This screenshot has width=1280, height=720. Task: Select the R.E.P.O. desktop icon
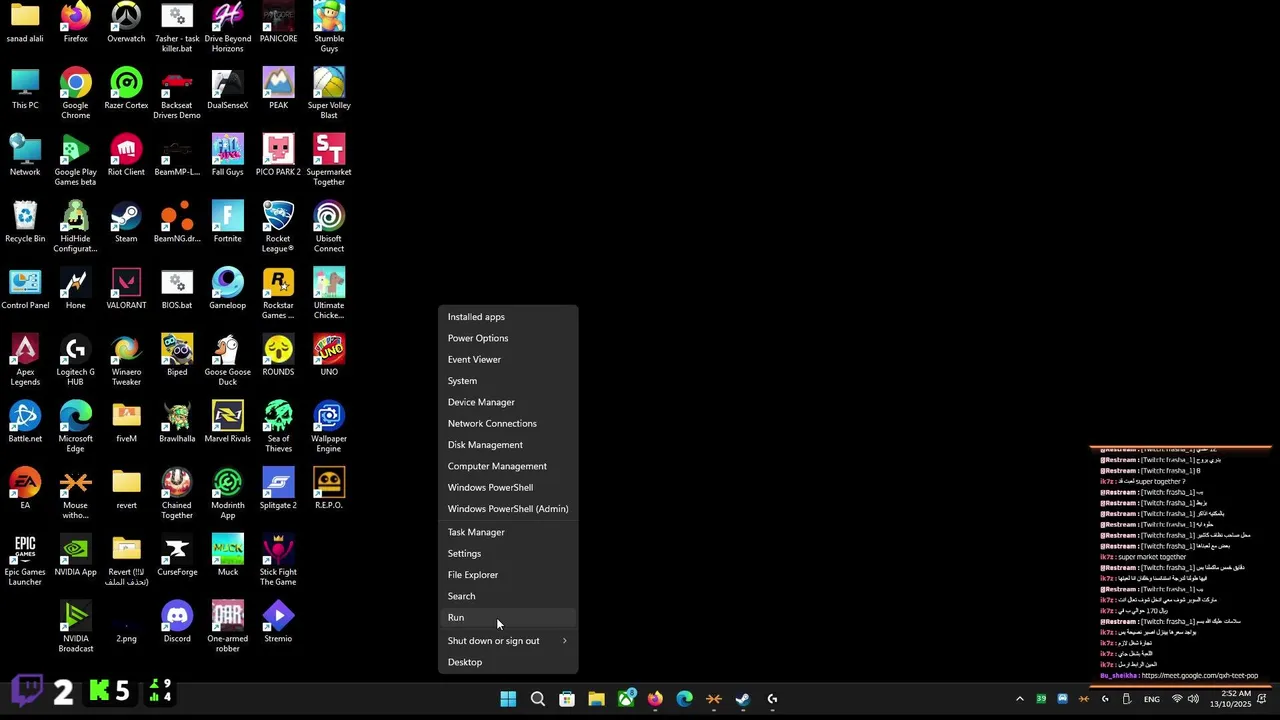329,489
